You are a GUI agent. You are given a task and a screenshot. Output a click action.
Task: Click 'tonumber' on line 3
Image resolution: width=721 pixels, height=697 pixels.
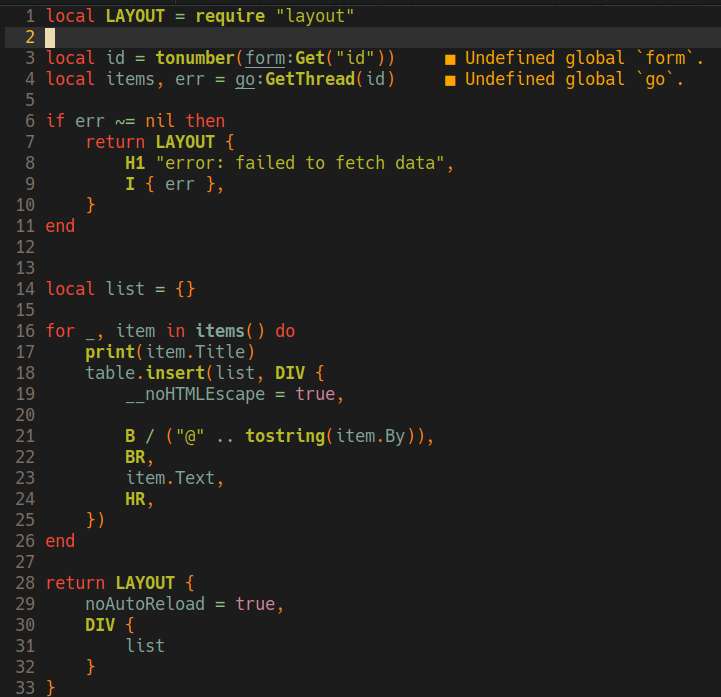[x=195, y=58]
